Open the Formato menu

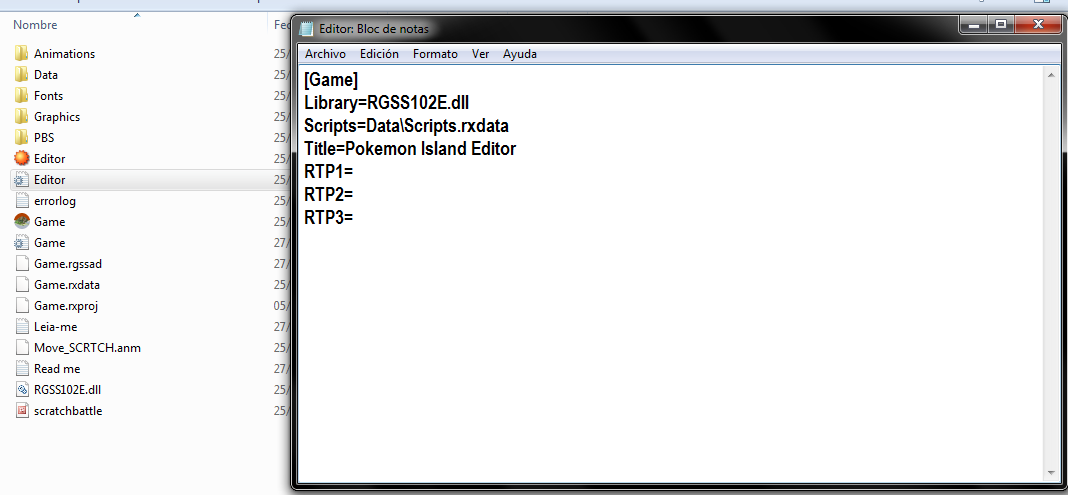click(x=435, y=54)
